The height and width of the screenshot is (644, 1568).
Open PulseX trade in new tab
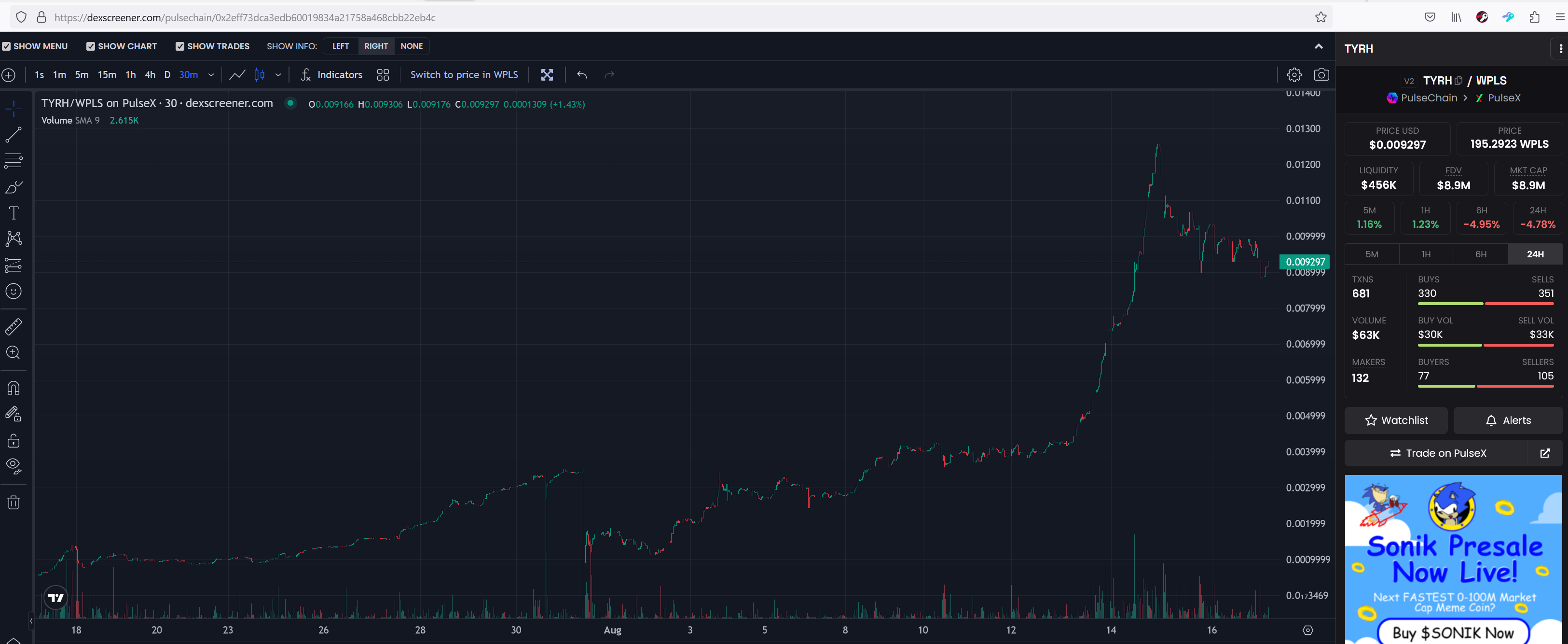[x=1545, y=453]
